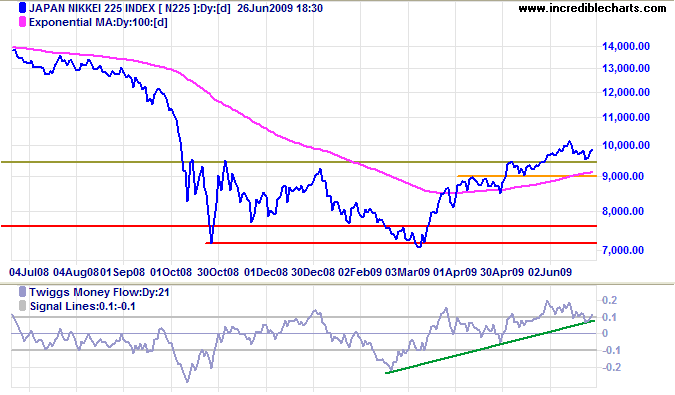Click the Twiggs Money Flow legend swatch

tap(22, 292)
